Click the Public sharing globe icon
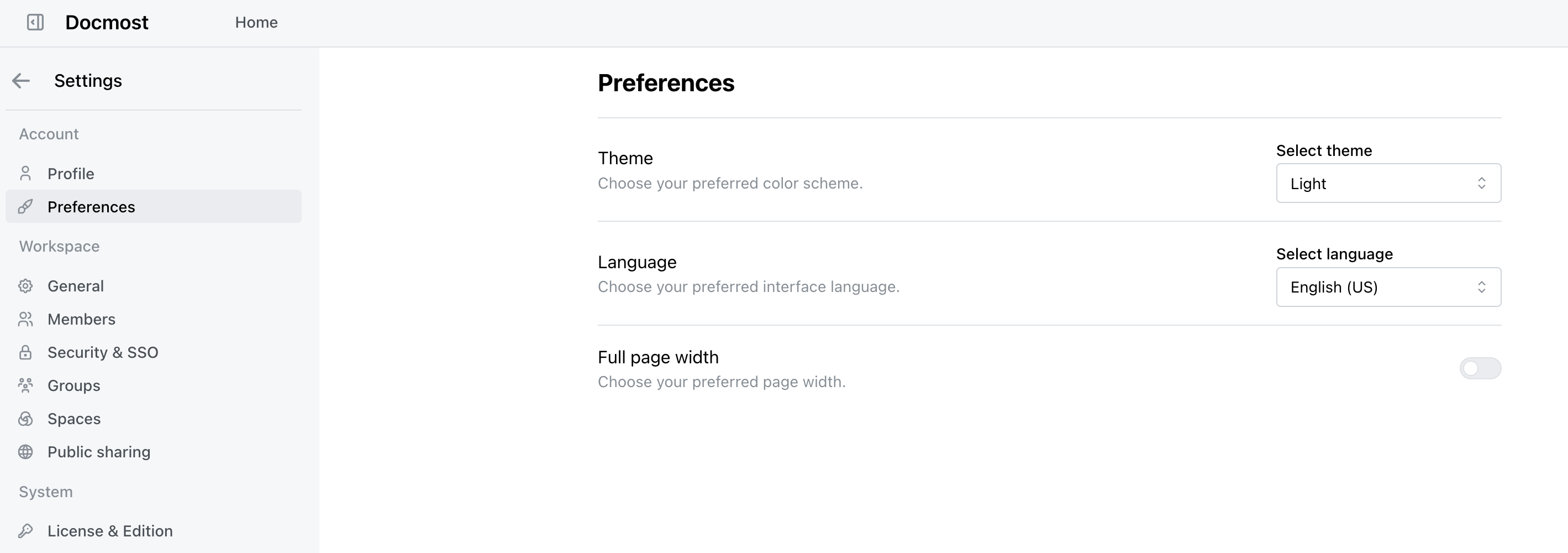 (x=25, y=452)
